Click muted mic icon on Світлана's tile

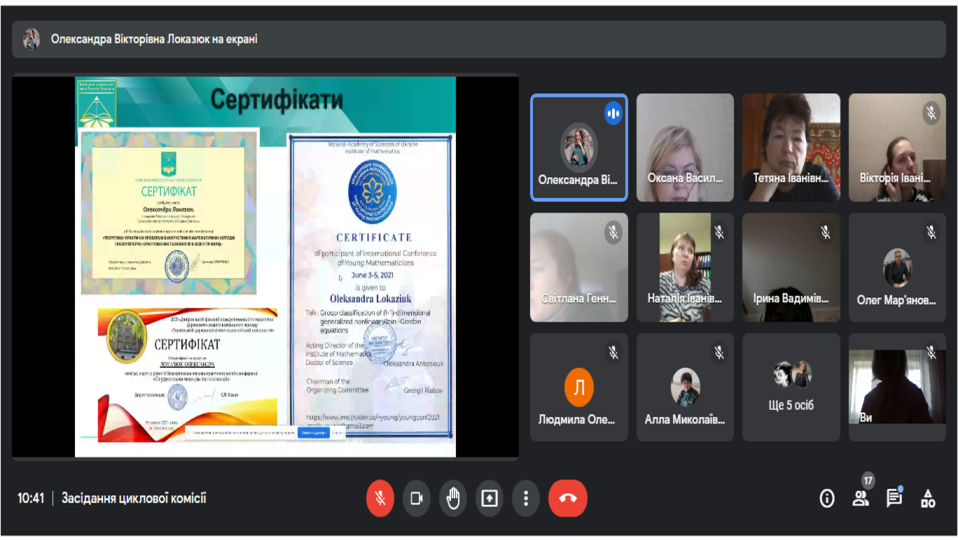(x=613, y=232)
